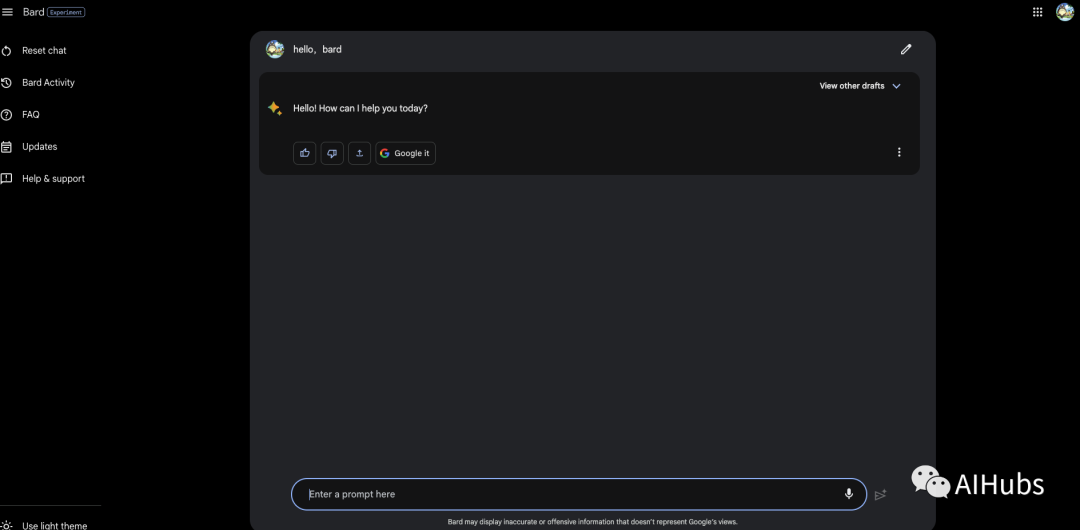
Task: Click the microphone voice input icon
Action: [849, 494]
